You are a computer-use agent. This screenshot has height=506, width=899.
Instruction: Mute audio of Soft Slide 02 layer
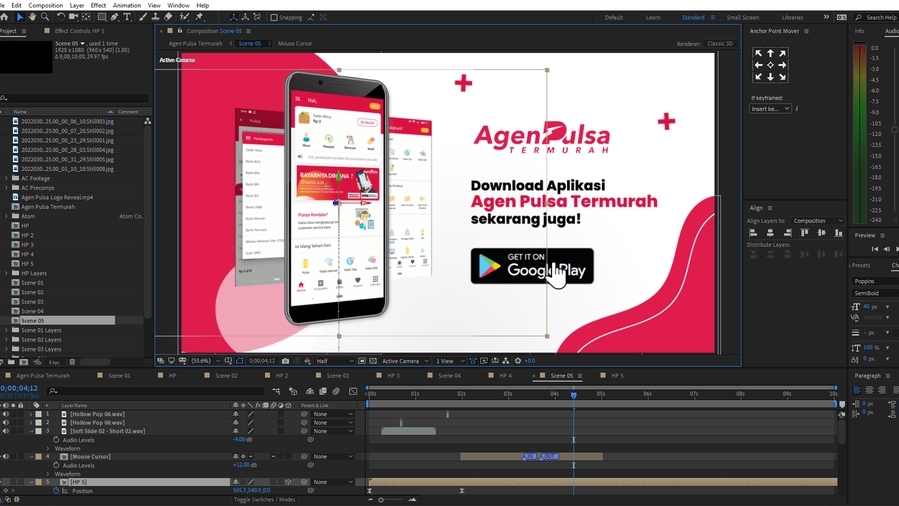(x=6, y=431)
